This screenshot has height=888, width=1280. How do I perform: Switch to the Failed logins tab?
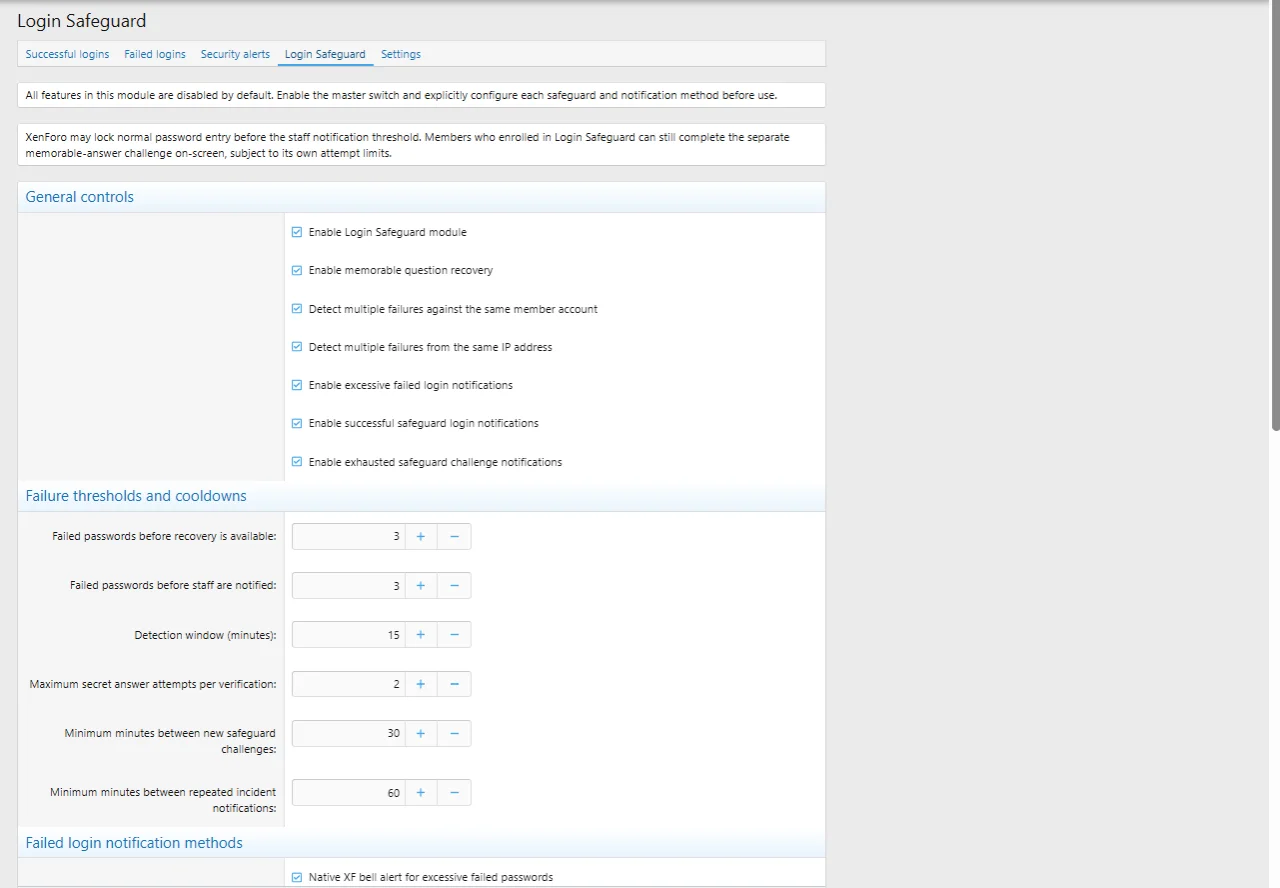coord(155,54)
